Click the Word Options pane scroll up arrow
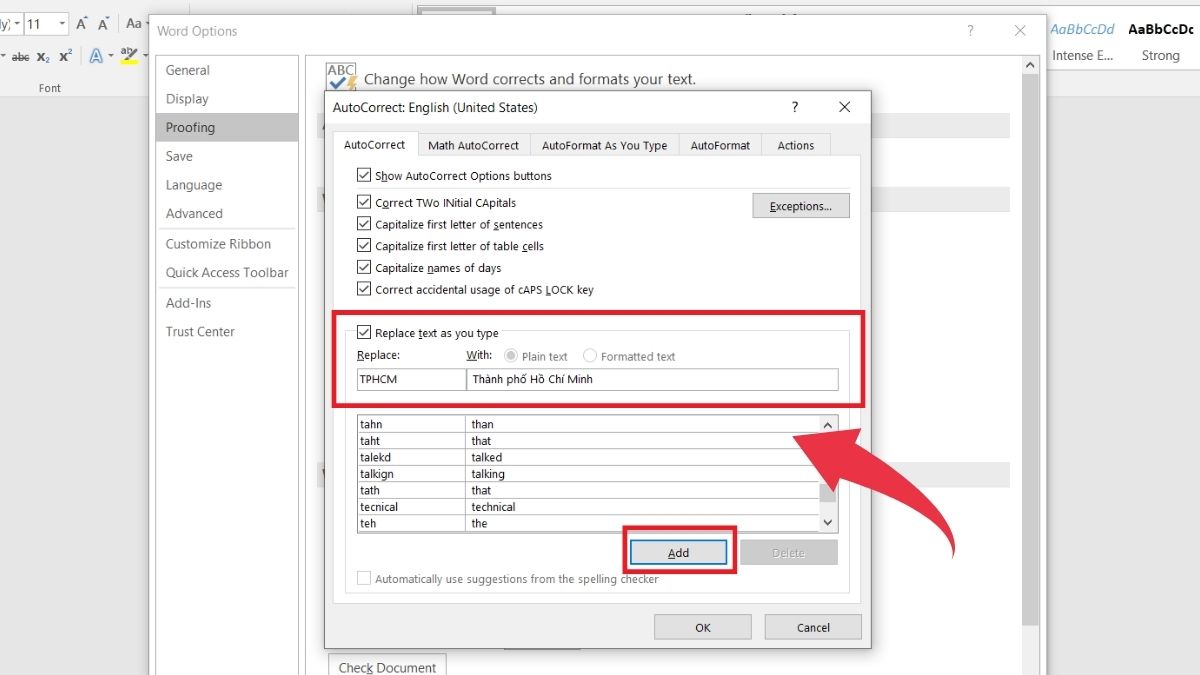This screenshot has width=1200, height=675. (1031, 66)
